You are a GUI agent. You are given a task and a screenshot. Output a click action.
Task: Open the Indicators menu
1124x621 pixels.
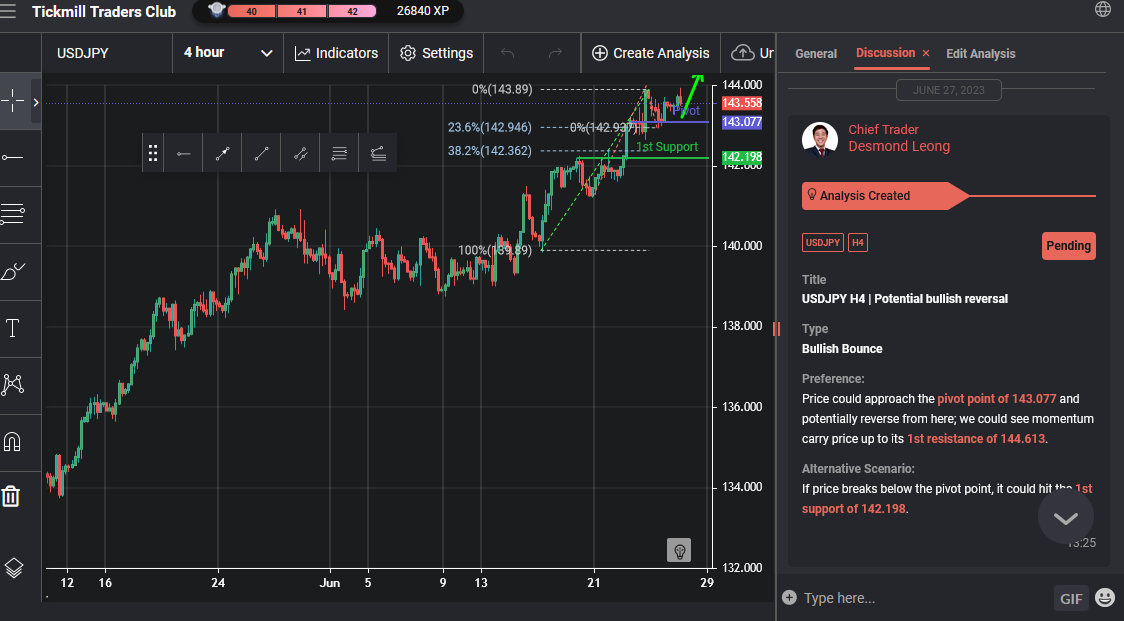(x=336, y=53)
